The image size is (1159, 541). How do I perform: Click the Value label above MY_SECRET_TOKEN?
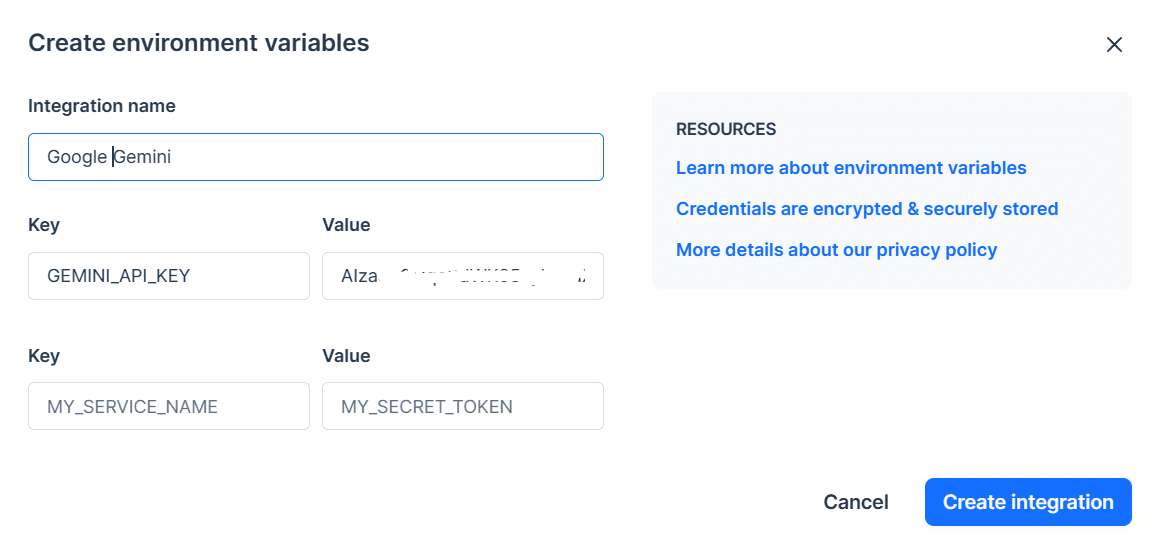pos(346,356)
